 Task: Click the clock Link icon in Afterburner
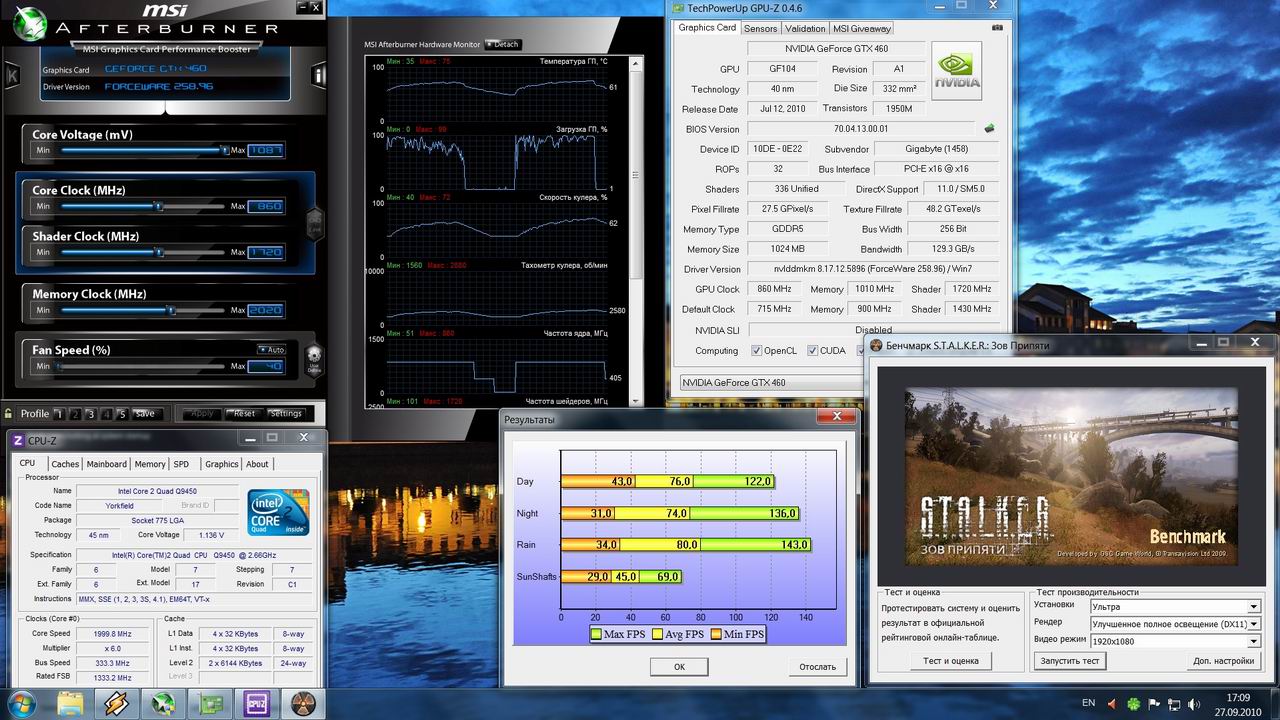tap(313, 222)
